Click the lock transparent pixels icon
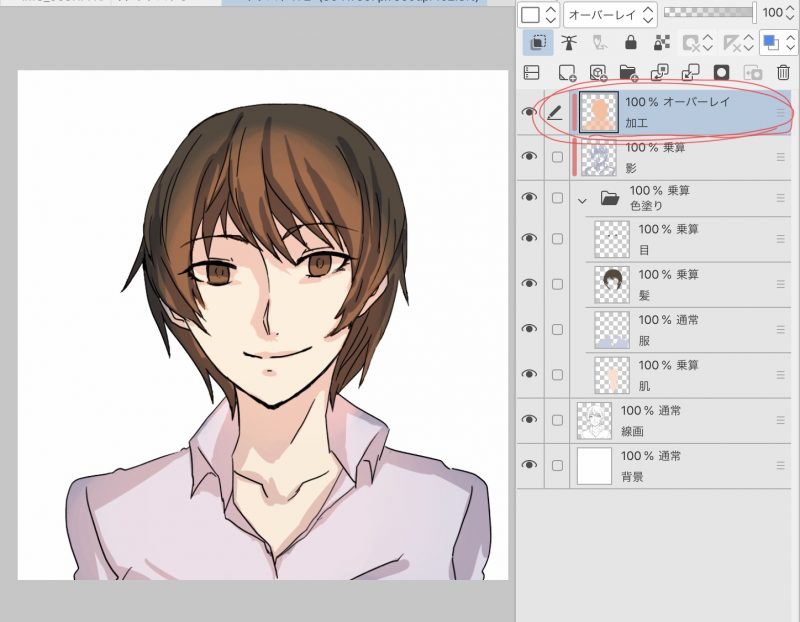800x622 pixels. pyautogui.click(x=661, y=43)
